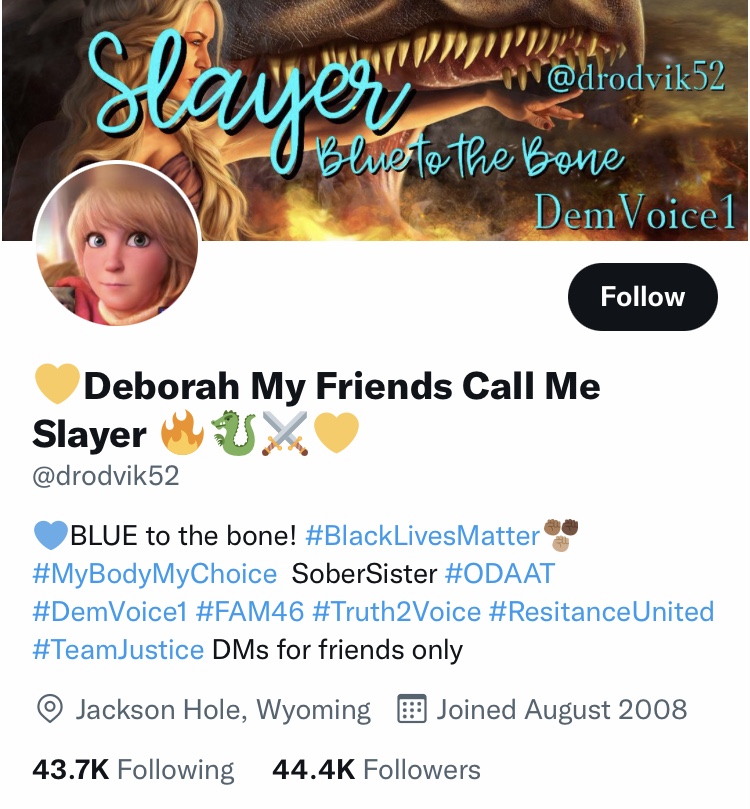Open the round profile avatar picture

click(x=117, y=244)
